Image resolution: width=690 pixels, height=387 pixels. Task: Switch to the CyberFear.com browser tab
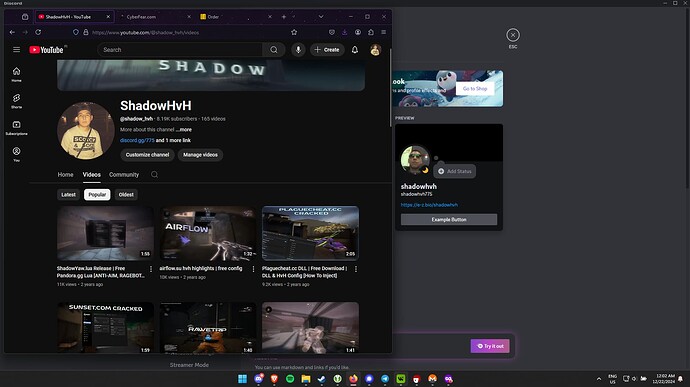(155, 17)
